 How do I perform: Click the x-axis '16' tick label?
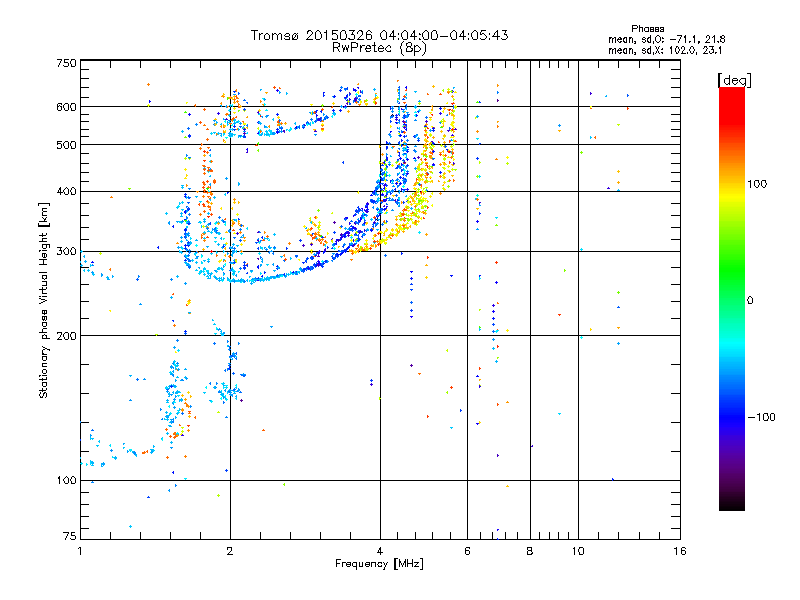[x=680, y=551]
